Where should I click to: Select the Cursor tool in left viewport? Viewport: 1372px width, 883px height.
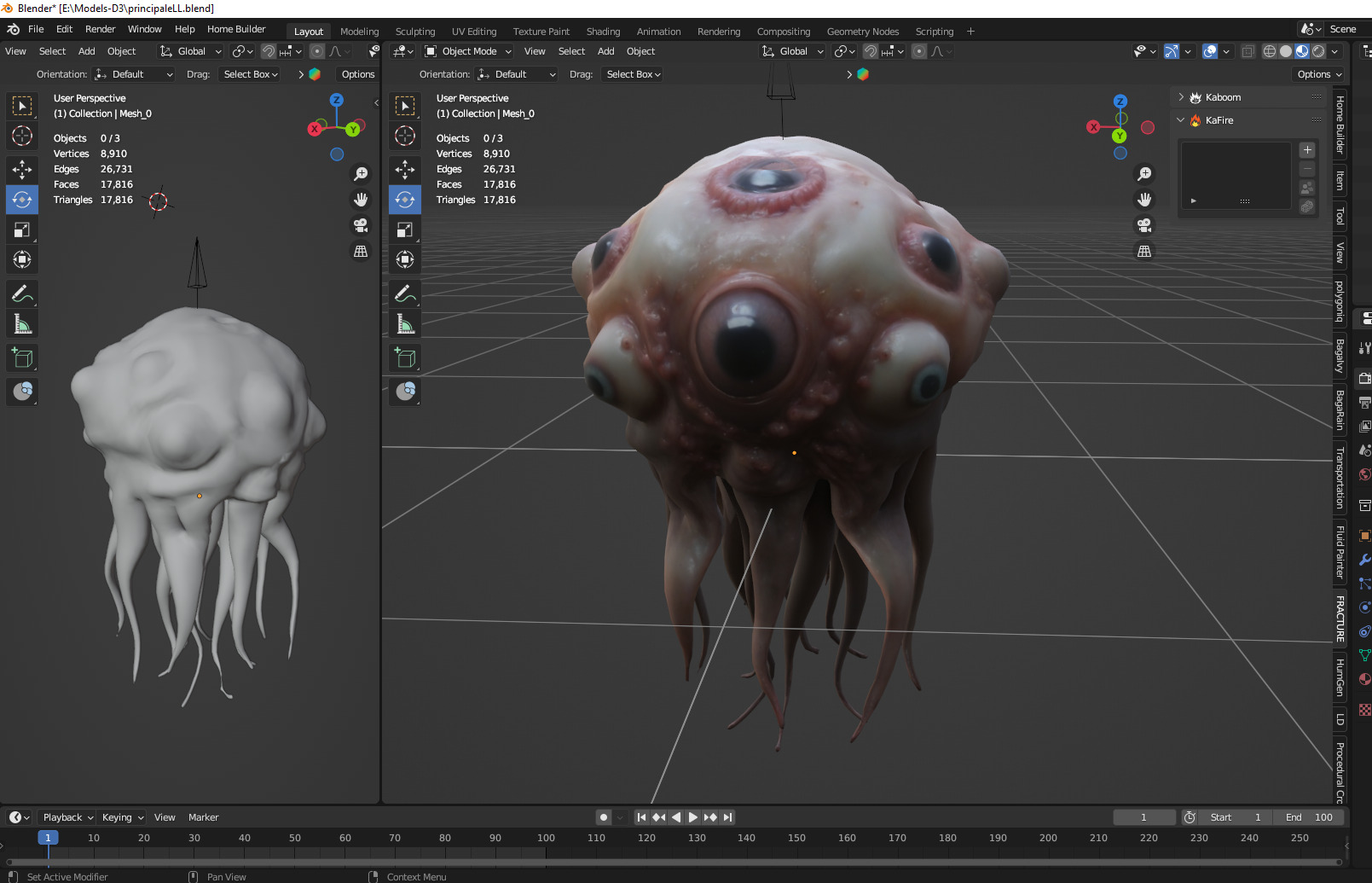[22, 136]
